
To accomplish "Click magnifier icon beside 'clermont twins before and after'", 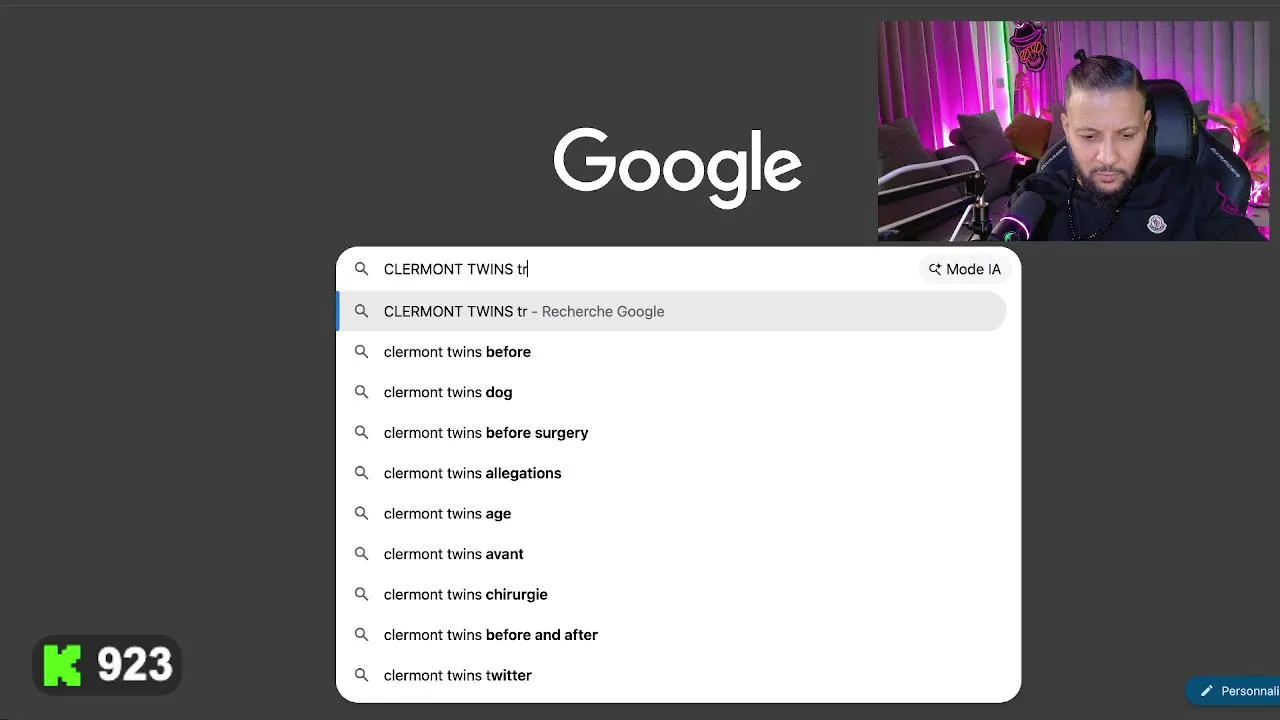I will 362,635.
